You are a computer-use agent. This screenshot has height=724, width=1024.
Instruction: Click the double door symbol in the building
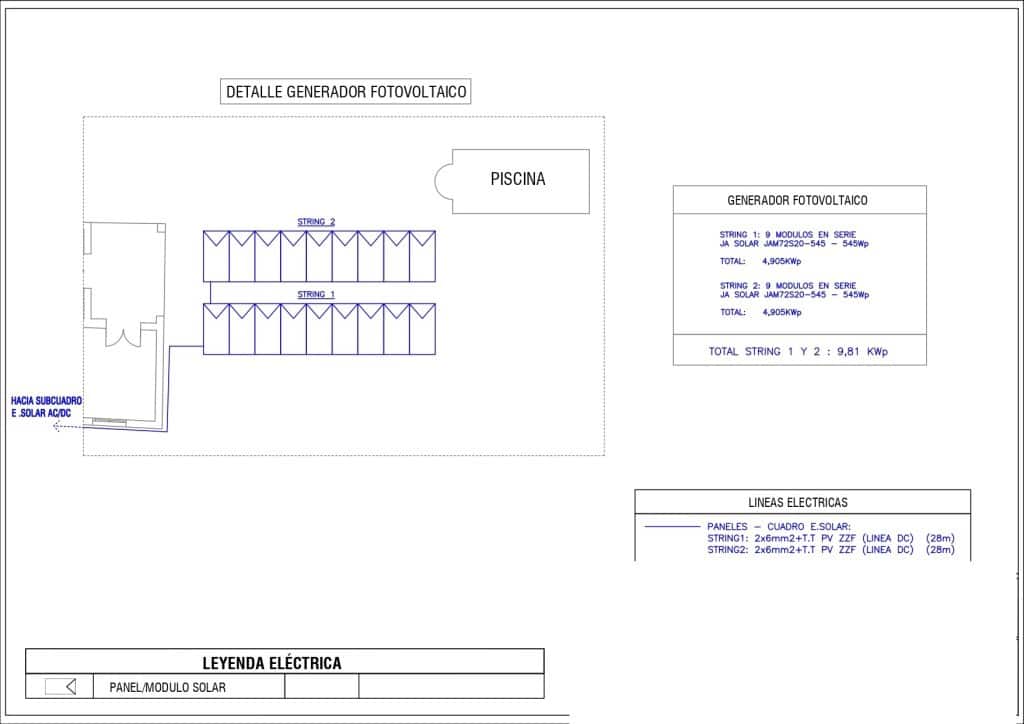(125, 336)
